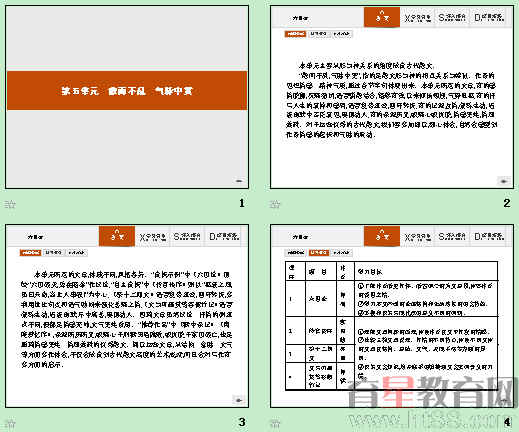Click the star icon below slide 3
Image resolution: width=519 pixels, height=432 pixels.
click(10, 423)
